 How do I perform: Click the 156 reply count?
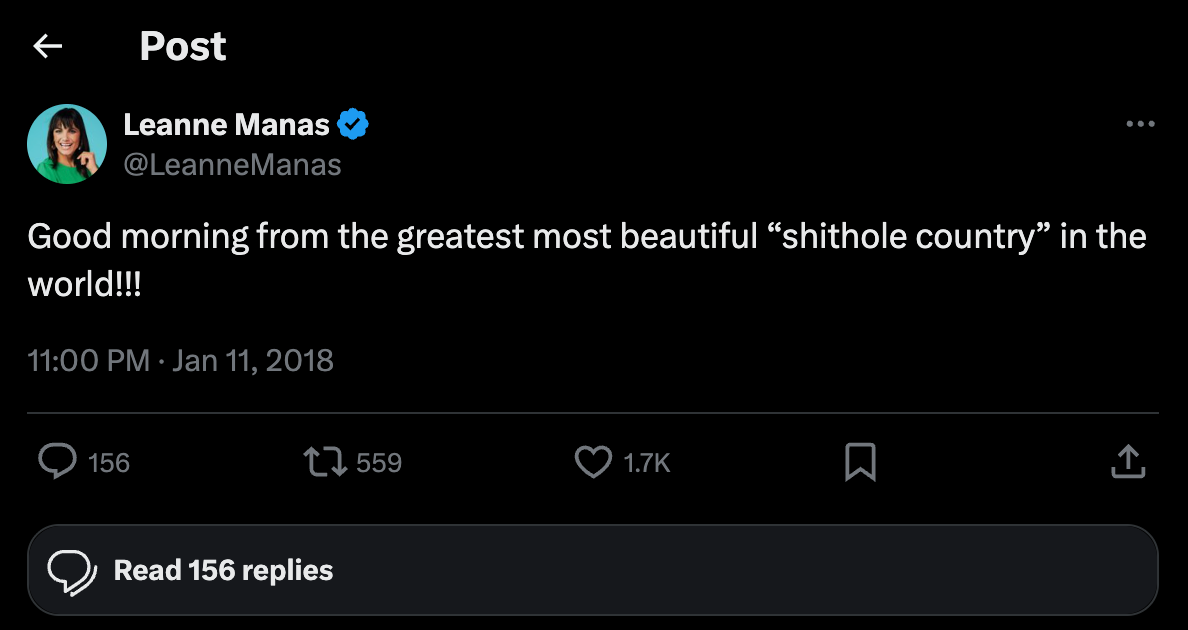[x=109, y=463]
